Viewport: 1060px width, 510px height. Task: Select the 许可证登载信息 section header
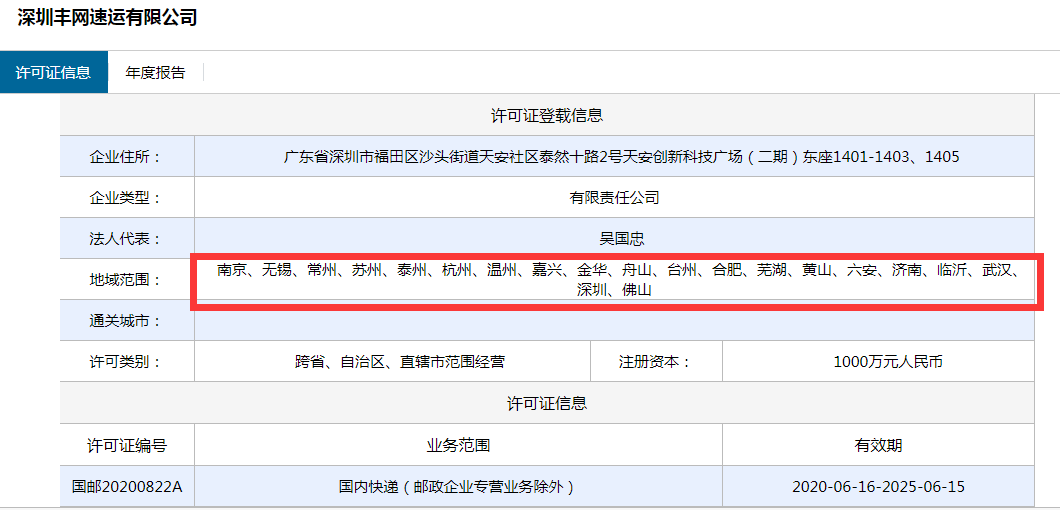547,116
